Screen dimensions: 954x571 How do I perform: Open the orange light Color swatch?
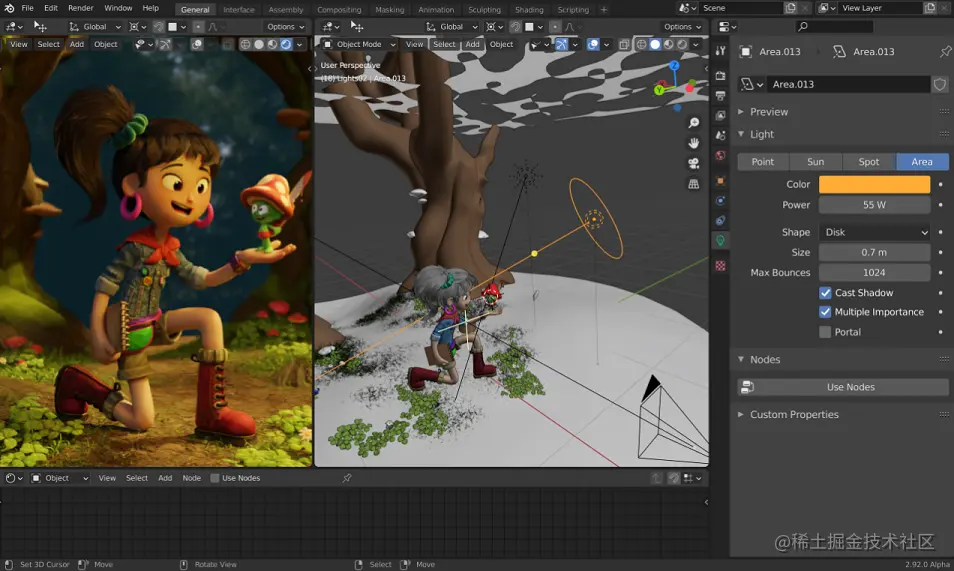(x=874, y=184)
